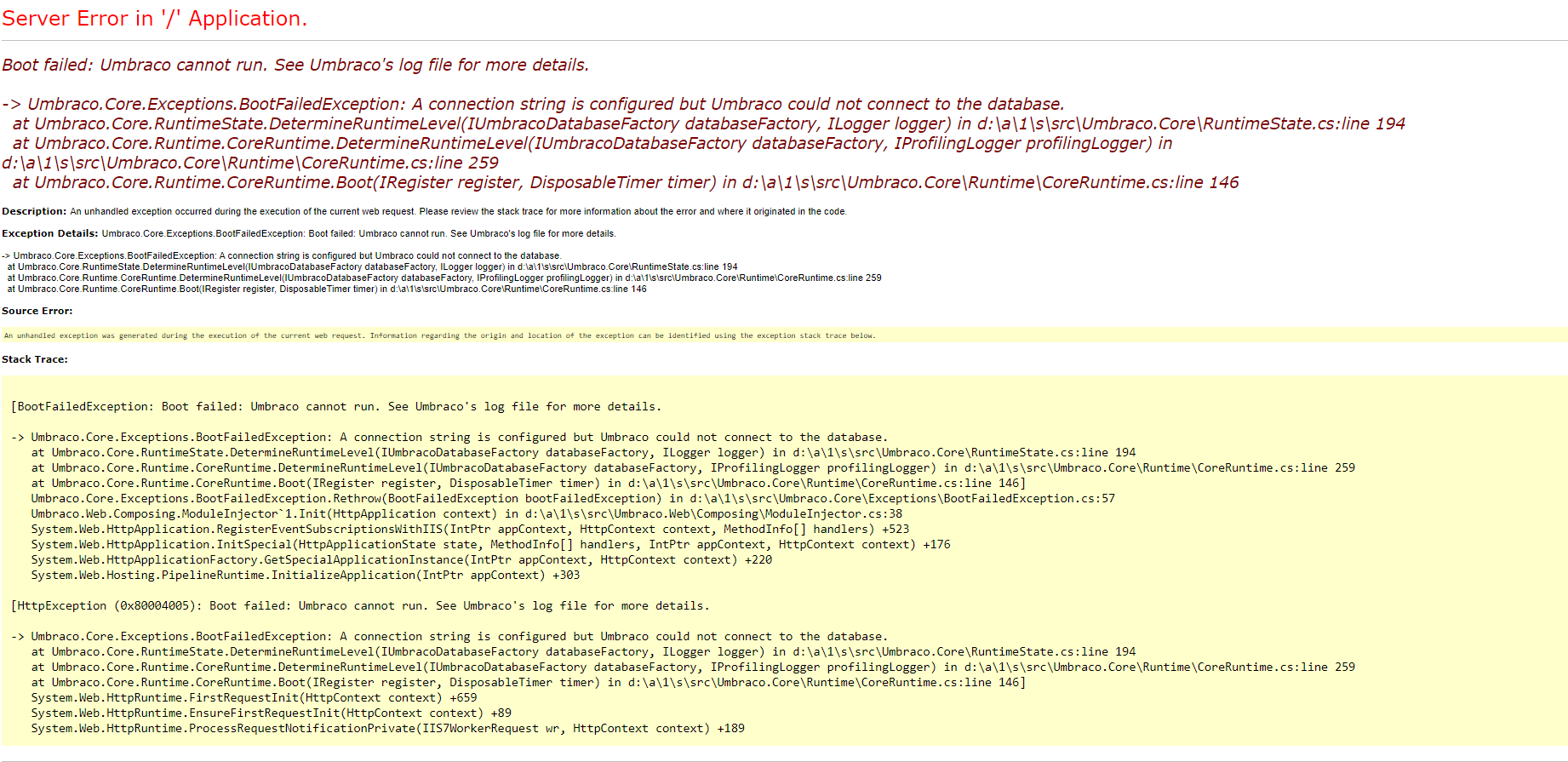Click large italic line ending 'CoreRuntime.cs:line 146'

(626, 182)
